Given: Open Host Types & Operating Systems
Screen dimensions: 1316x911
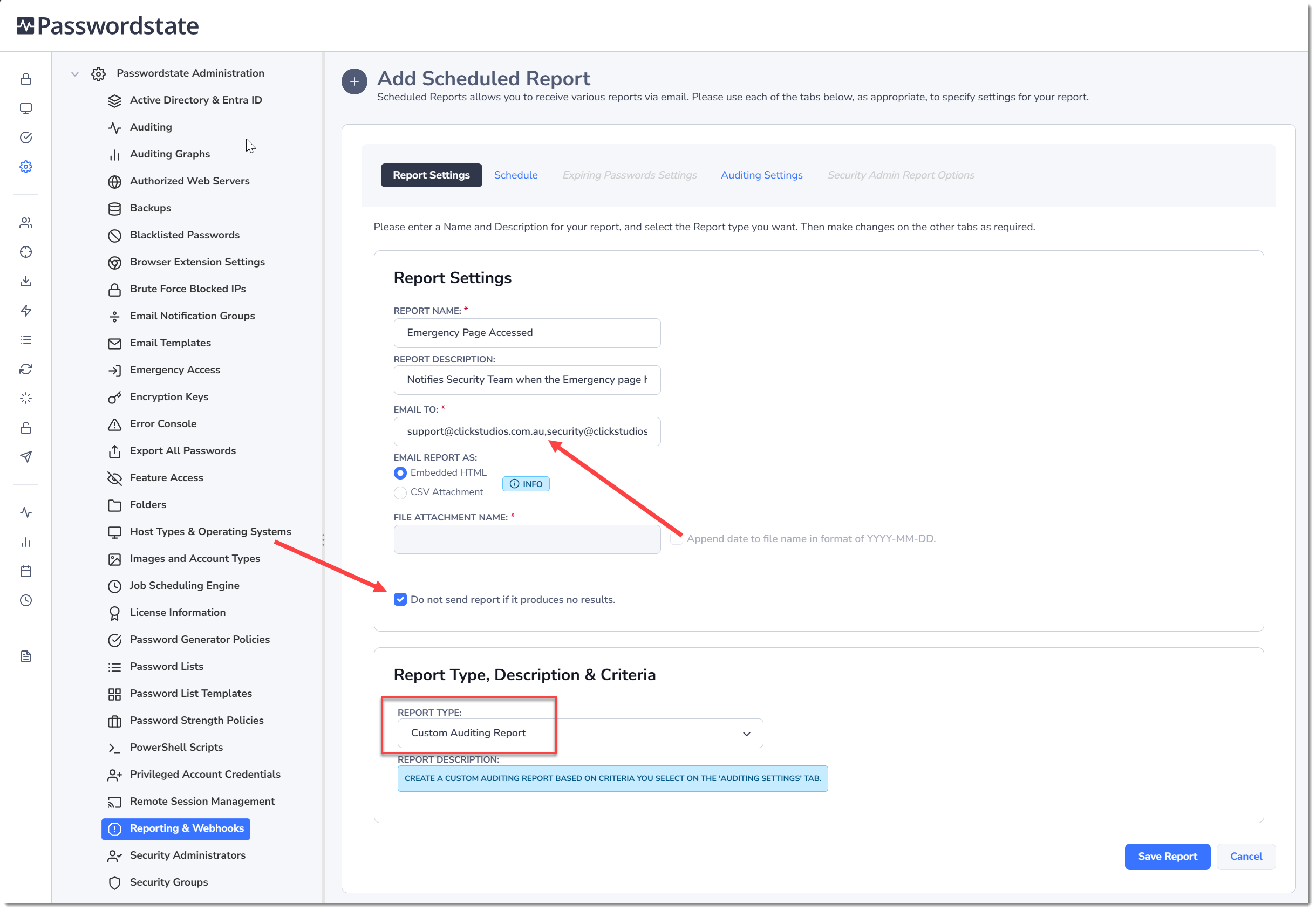Looking at the screenshot, I should coord(210,532).
